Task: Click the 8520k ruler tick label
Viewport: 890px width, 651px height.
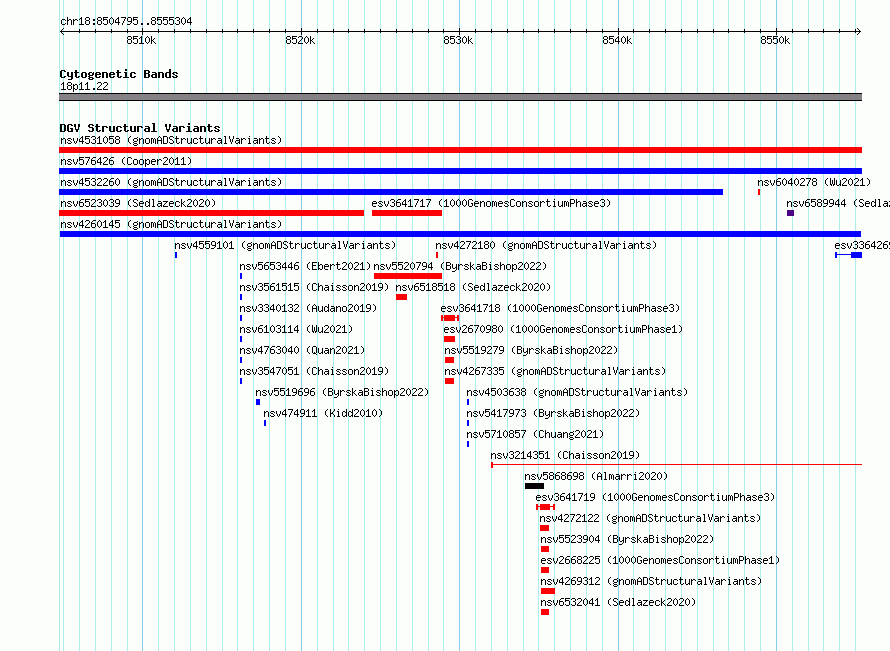Action: point(300,40)
